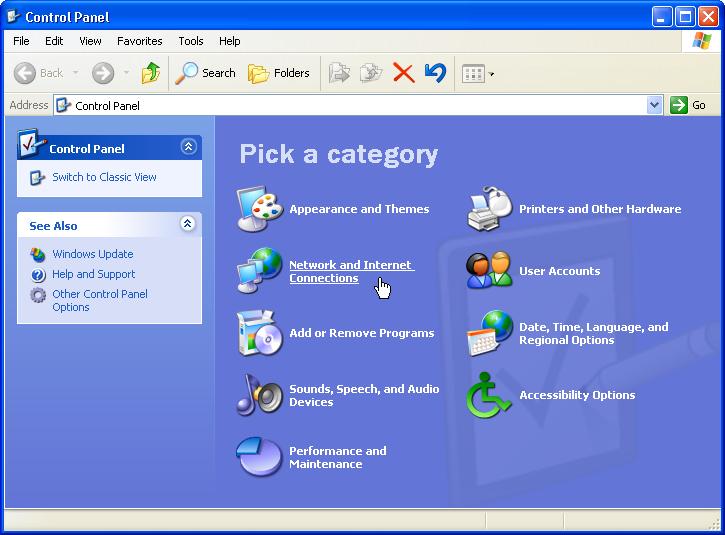725x535 pixels.
Task: Click the Help and Support question icon
Action: (38, 275)
